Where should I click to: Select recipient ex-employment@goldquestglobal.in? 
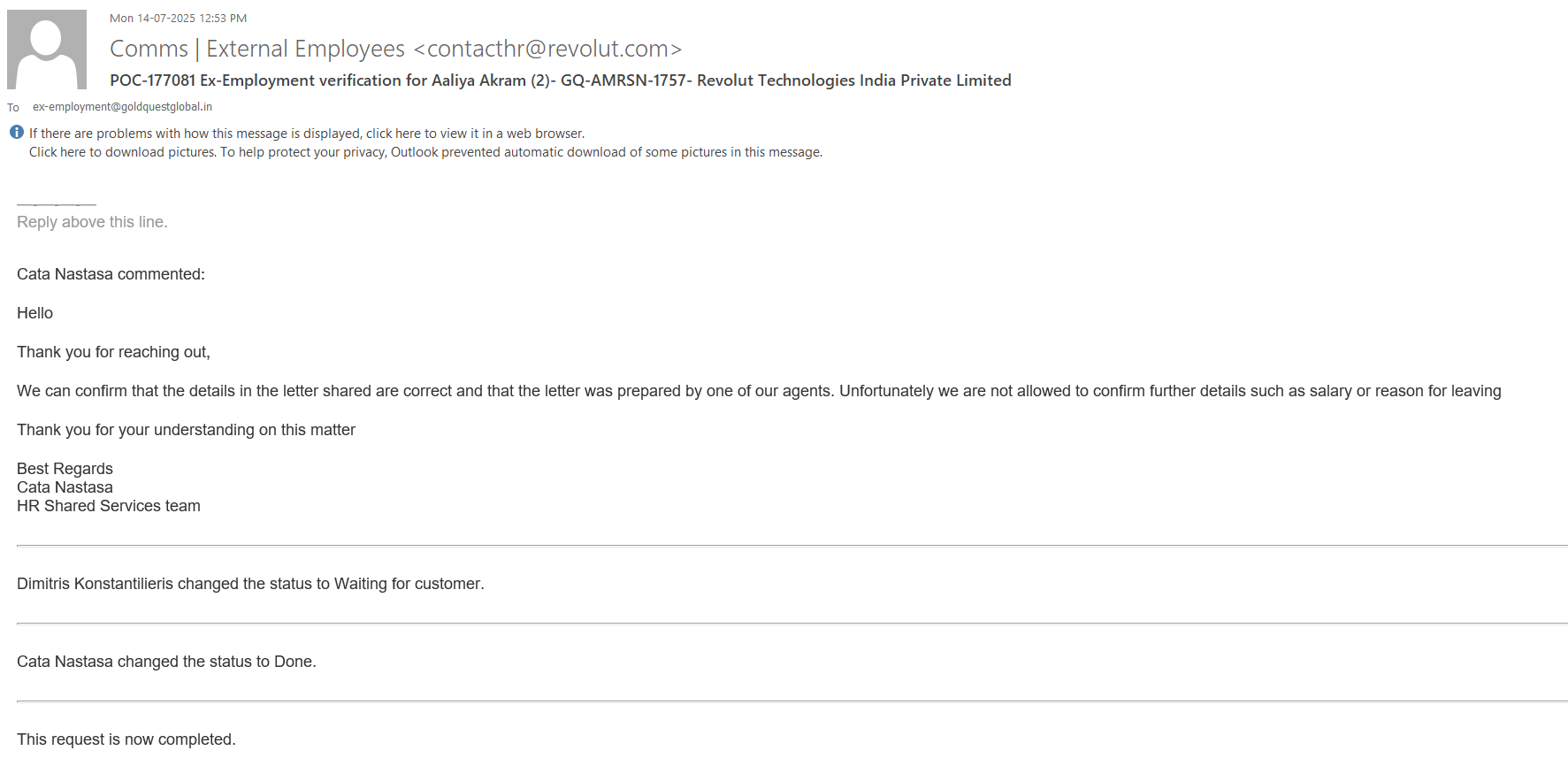122,107
